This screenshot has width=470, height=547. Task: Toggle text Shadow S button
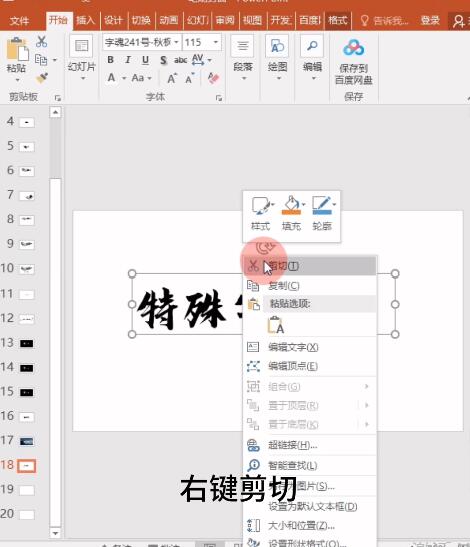click(x=163, y=60)
